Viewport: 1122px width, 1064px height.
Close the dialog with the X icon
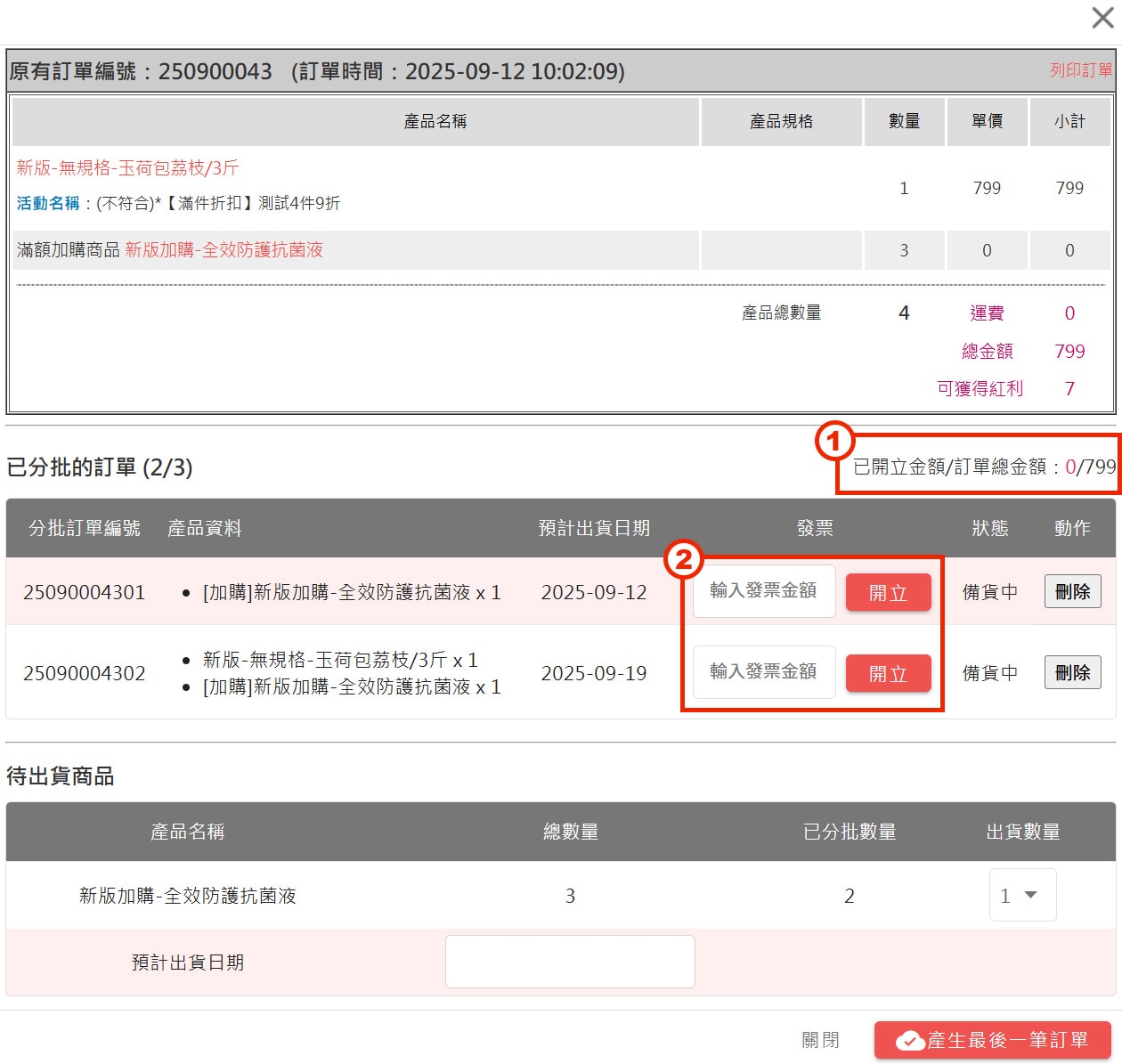[x=1102, y=18]
